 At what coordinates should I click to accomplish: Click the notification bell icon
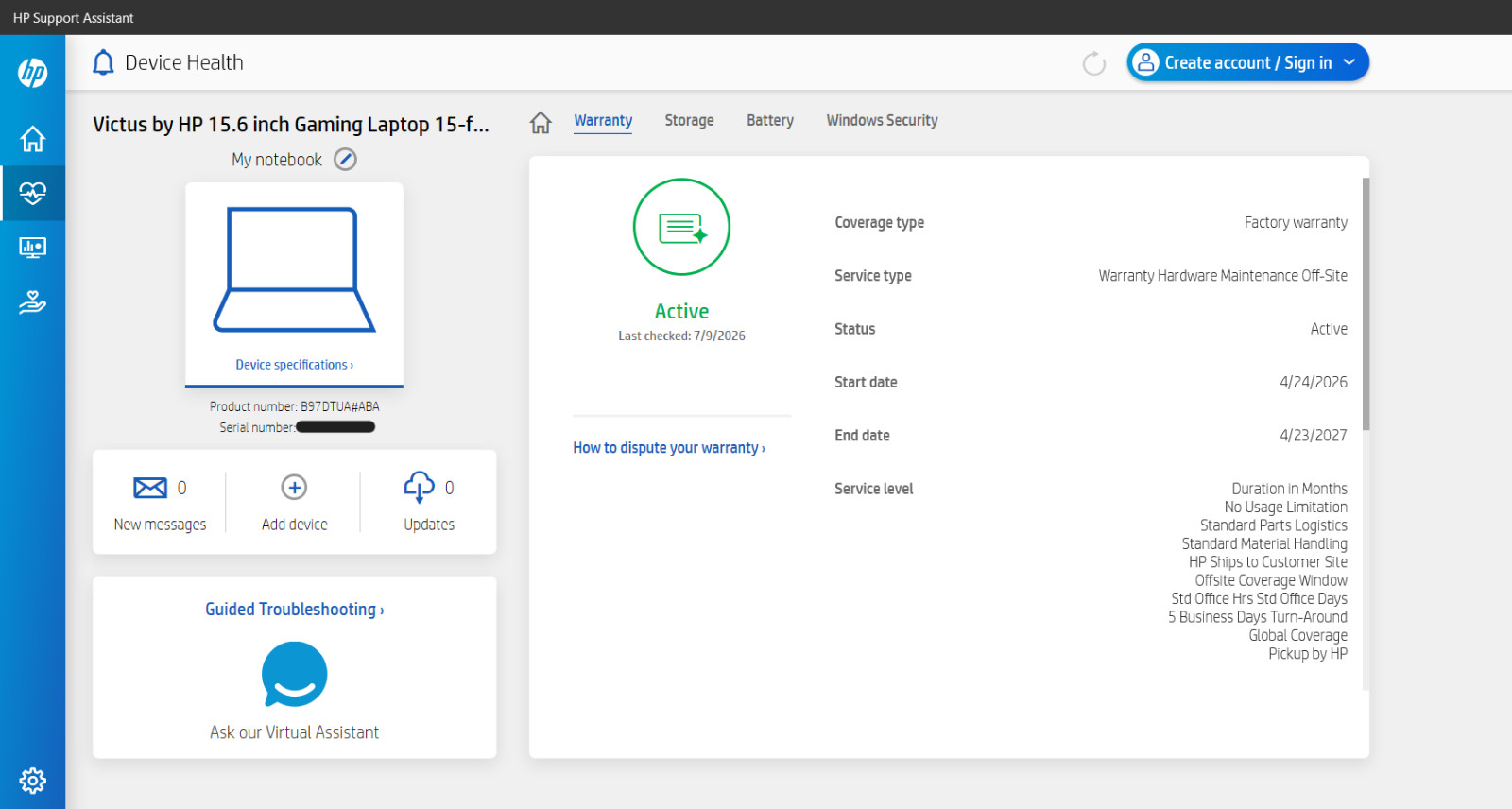click(x=103, y=62)
